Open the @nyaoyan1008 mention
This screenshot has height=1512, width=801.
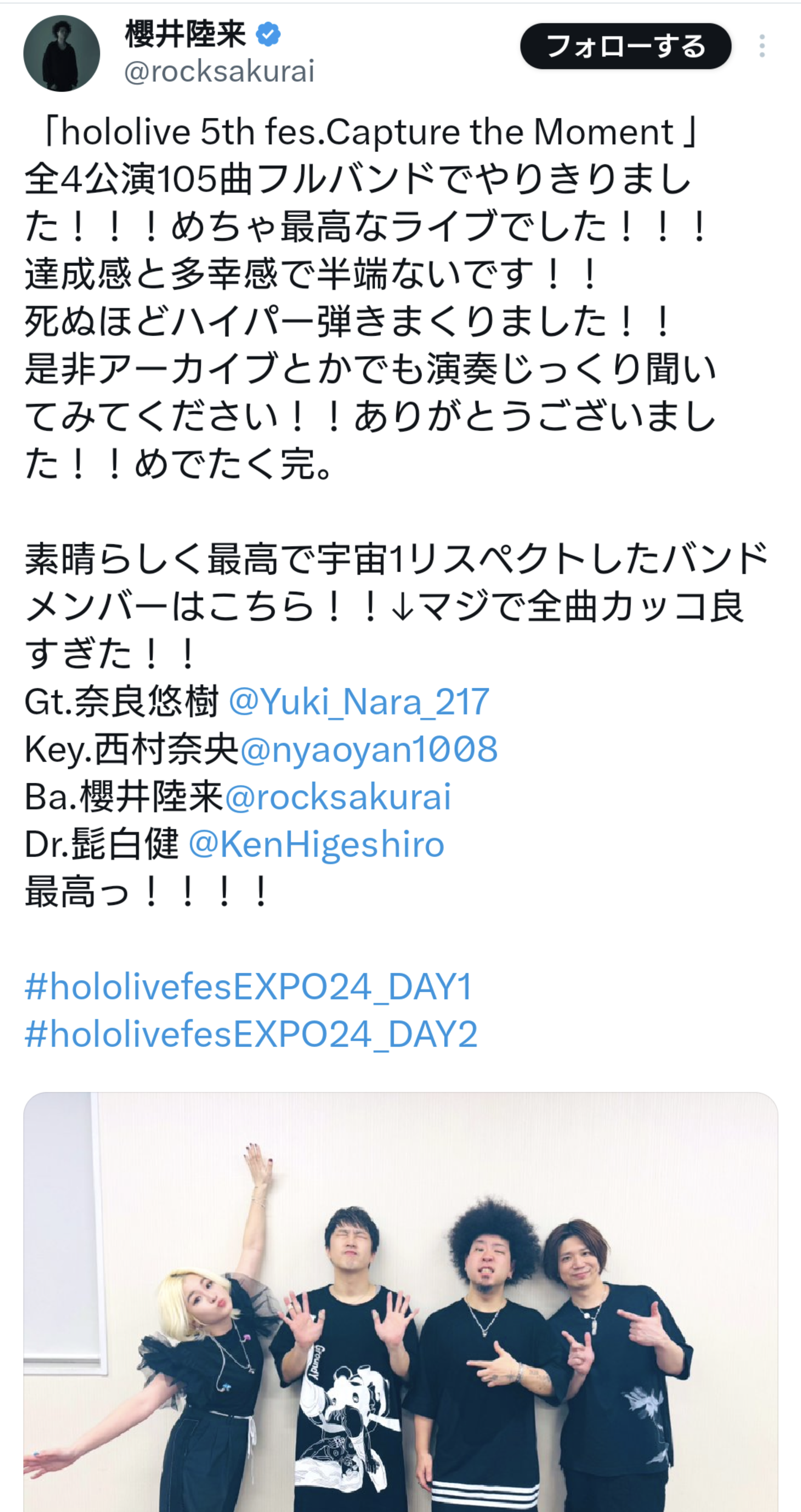(x=369, y=749)
